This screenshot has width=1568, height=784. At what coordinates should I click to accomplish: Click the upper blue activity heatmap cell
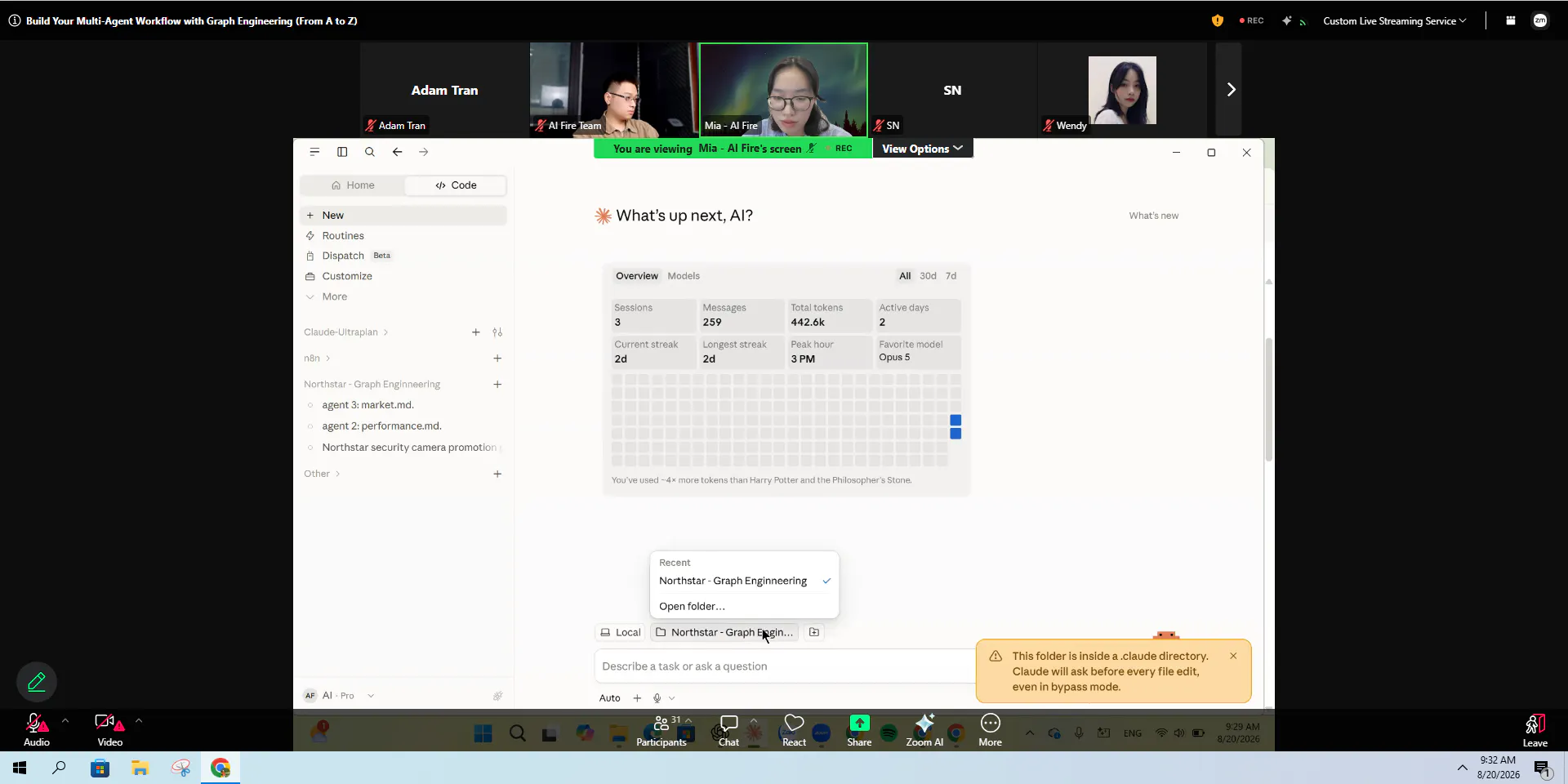coord(955,420)
